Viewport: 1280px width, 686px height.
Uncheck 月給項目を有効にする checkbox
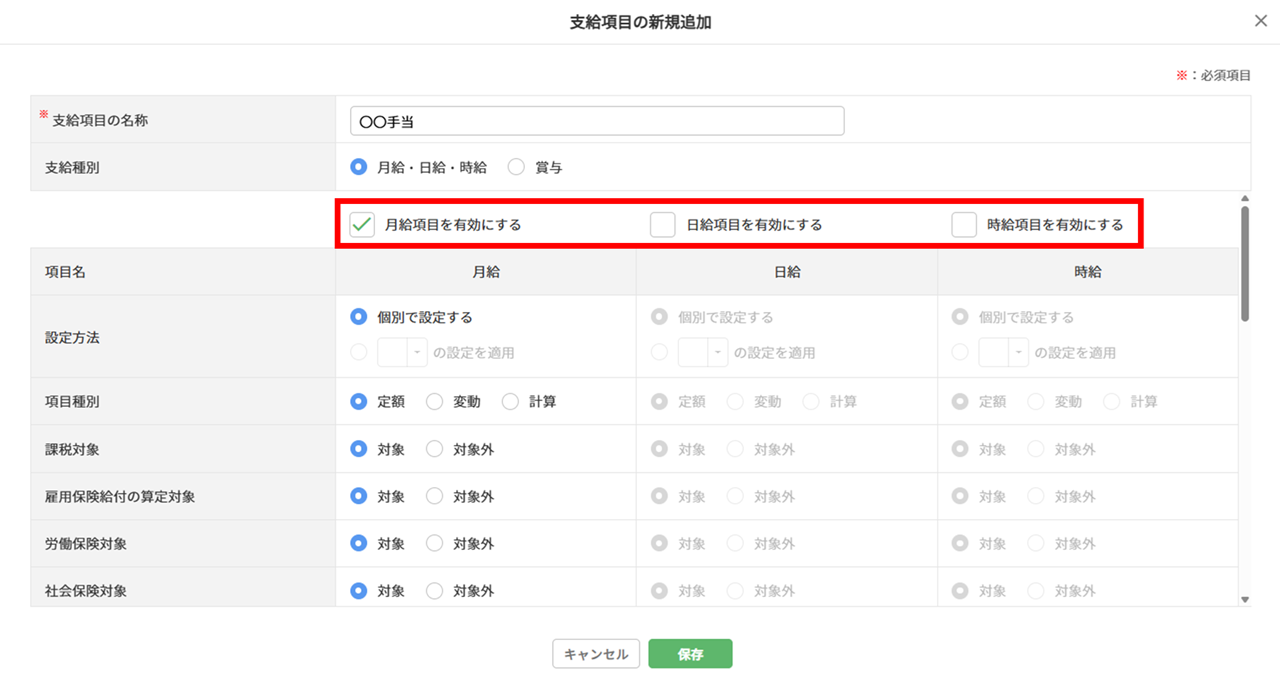point(362,225)
